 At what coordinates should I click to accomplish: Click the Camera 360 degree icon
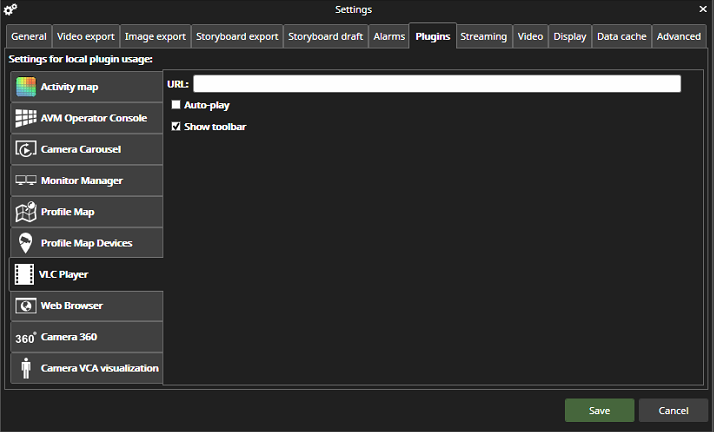(x=26, y=338)
